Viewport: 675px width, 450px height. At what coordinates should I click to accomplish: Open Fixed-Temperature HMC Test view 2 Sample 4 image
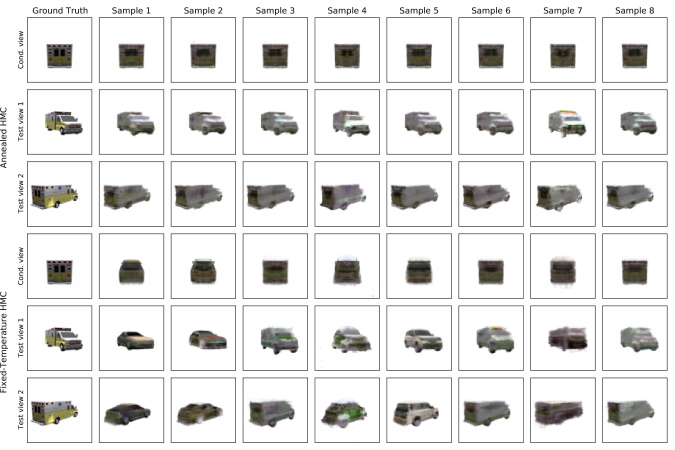point(347,410)
